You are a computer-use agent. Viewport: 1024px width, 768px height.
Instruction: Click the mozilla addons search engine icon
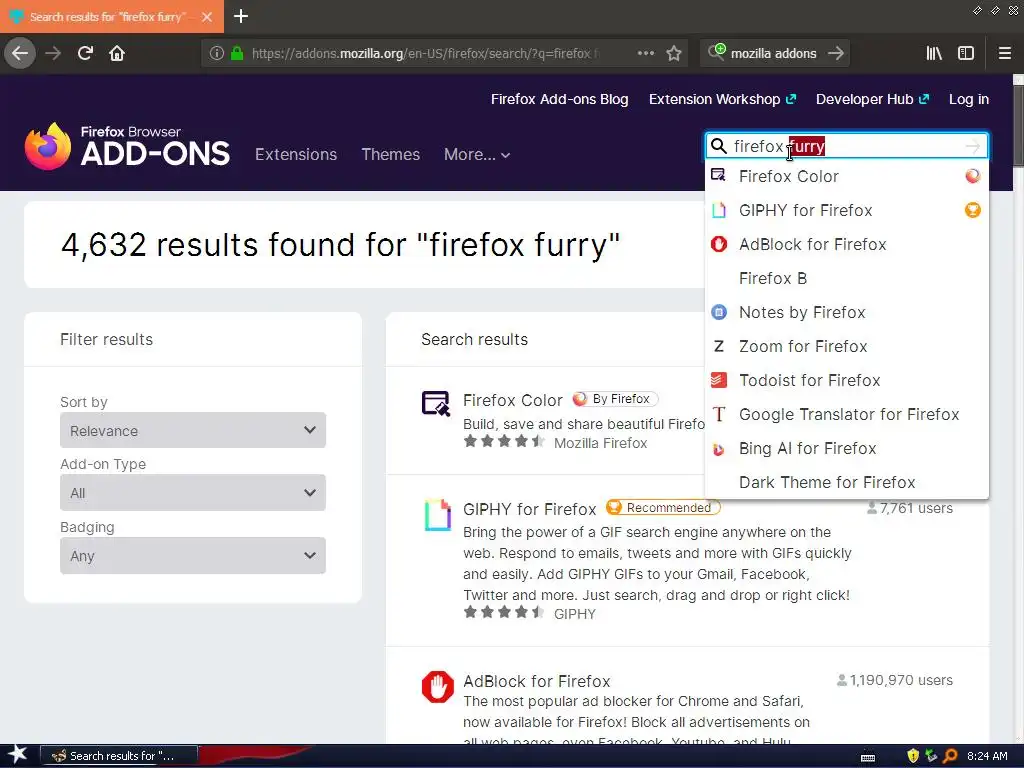tap(716, 52)
